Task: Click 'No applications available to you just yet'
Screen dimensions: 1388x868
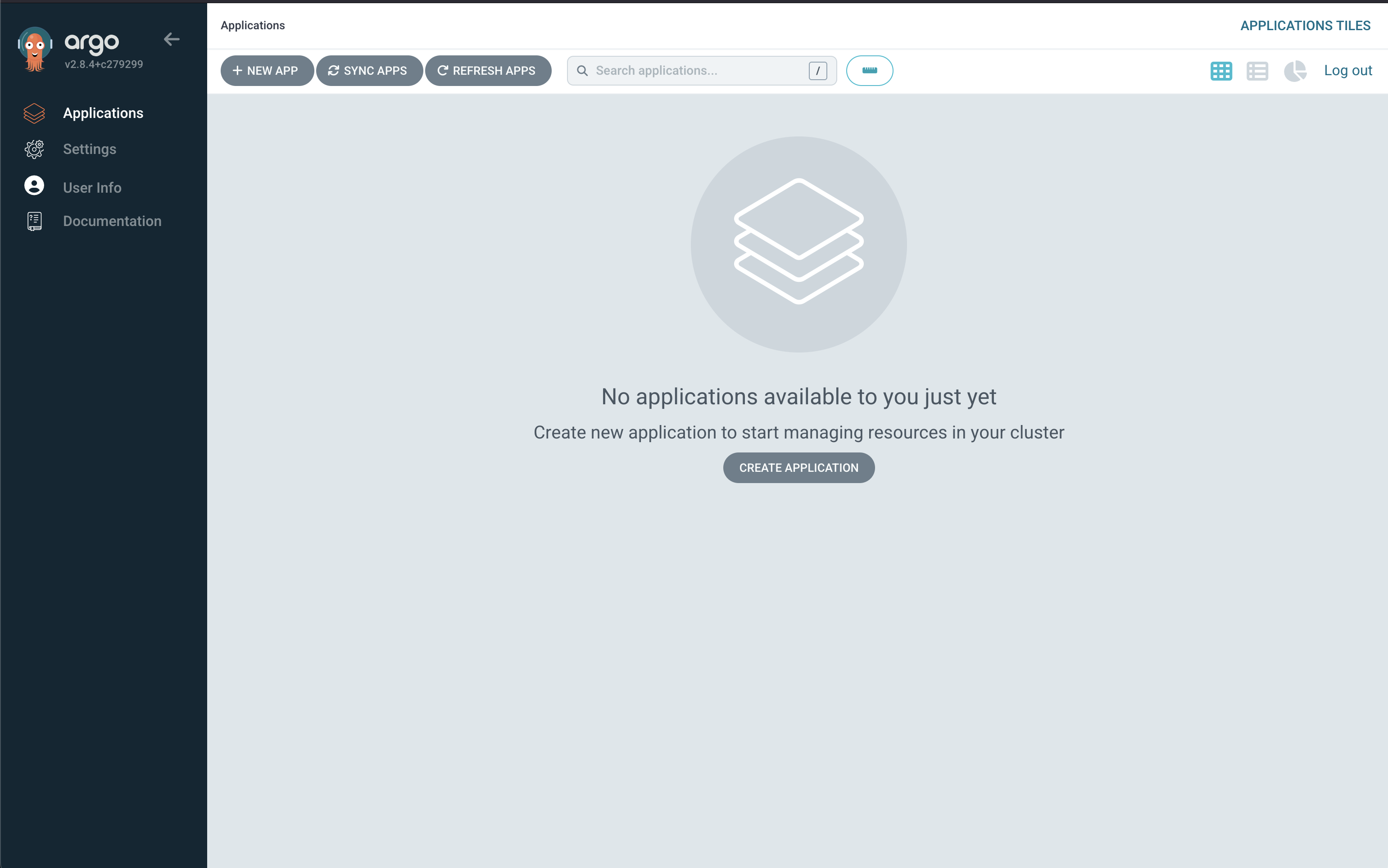Action: tap(799, 397)
